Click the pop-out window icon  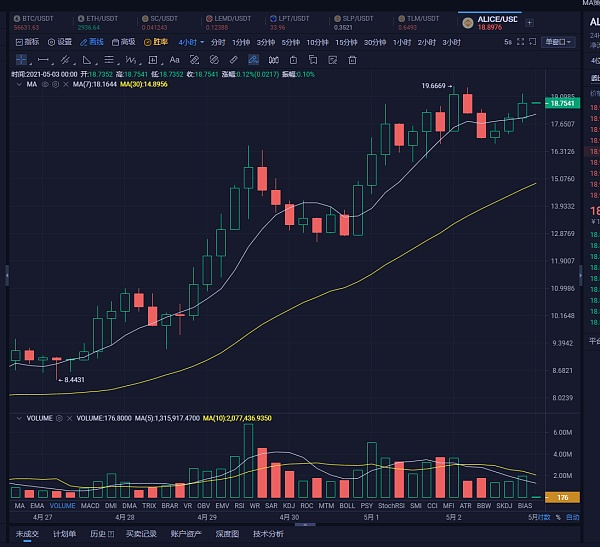[x=532, y=42]
